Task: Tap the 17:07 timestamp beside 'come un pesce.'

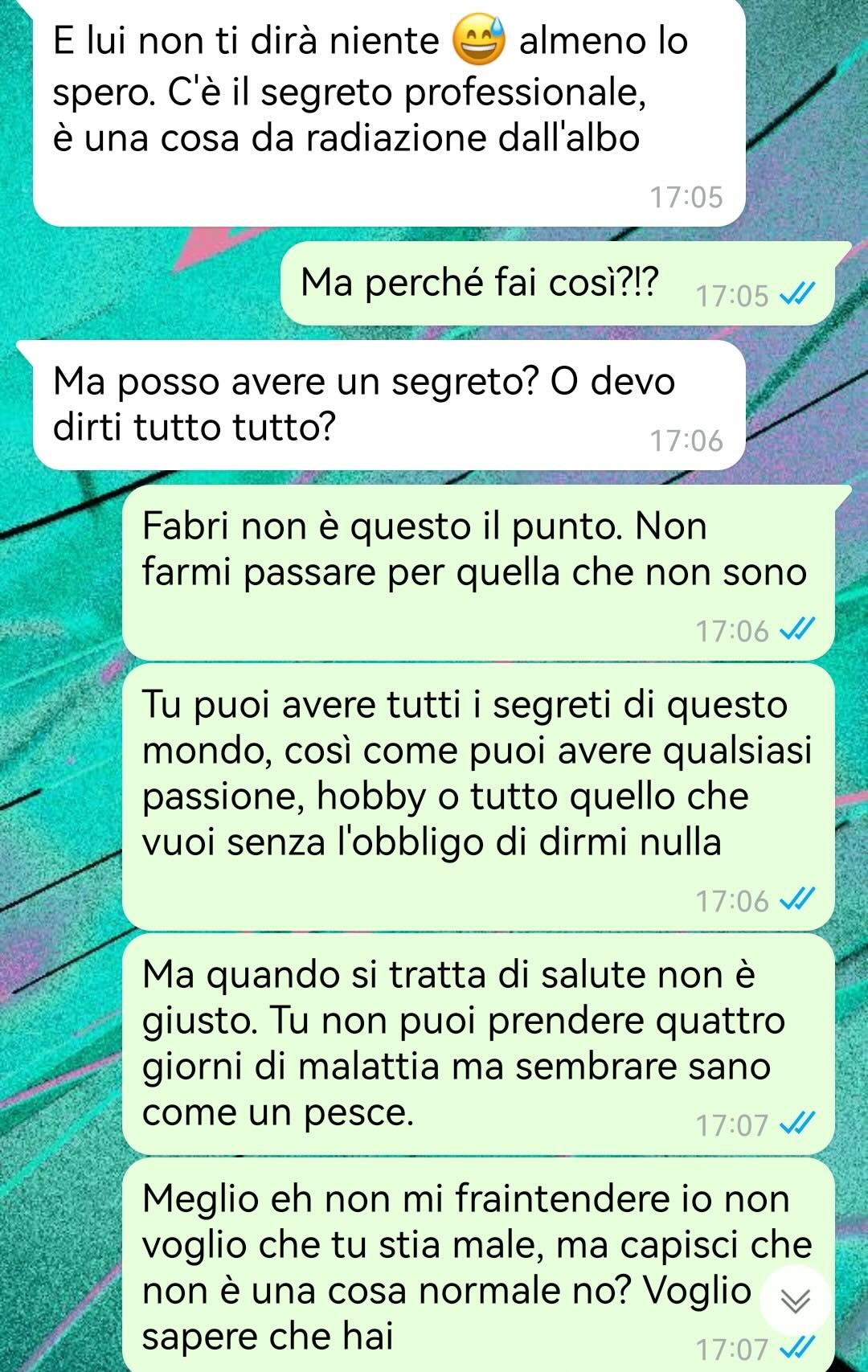Action: click(732, 1124)
